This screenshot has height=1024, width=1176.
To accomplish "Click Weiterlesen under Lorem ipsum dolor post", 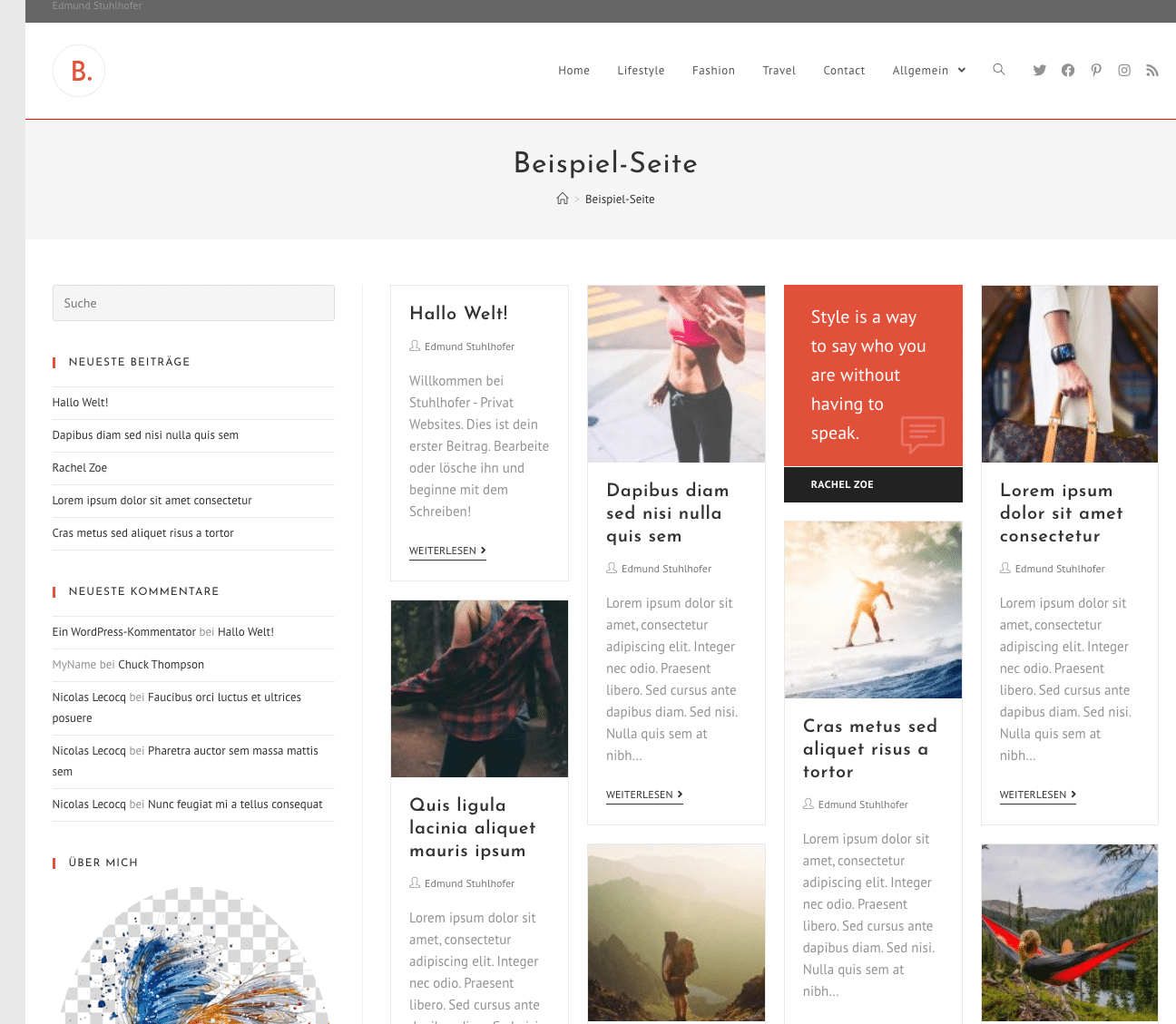I will [1038, 795].
